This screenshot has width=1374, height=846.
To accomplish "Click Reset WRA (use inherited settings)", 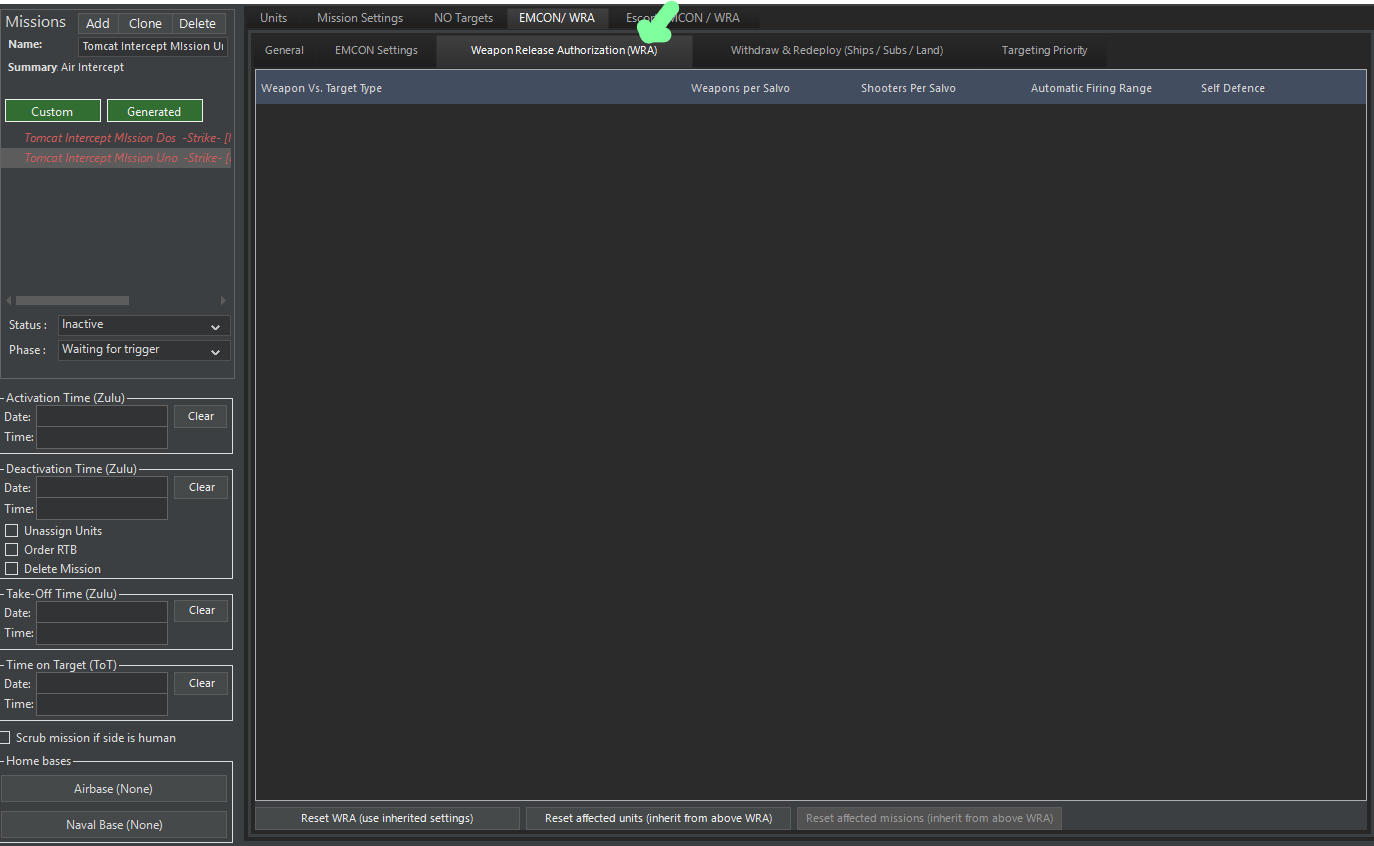I will pos(387,818).
